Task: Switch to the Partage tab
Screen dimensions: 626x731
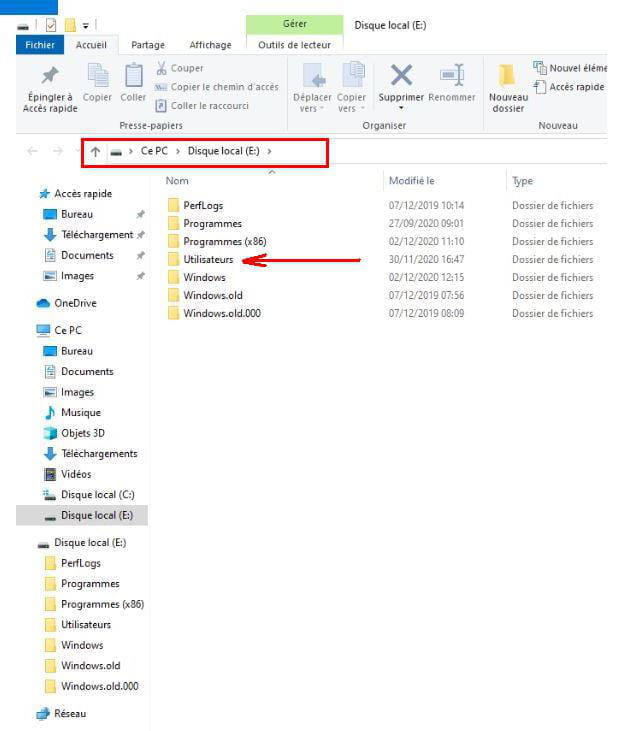Action: tap(148, 45)
